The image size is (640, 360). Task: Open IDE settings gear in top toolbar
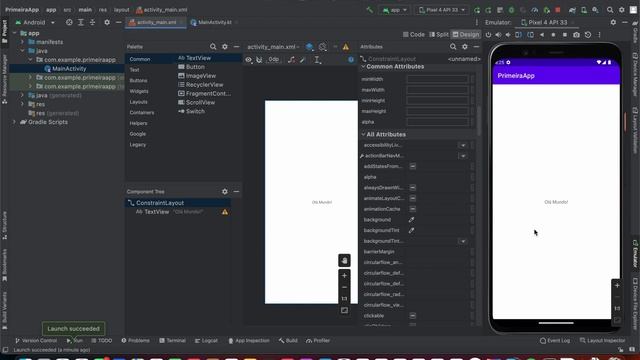[621, 10]
